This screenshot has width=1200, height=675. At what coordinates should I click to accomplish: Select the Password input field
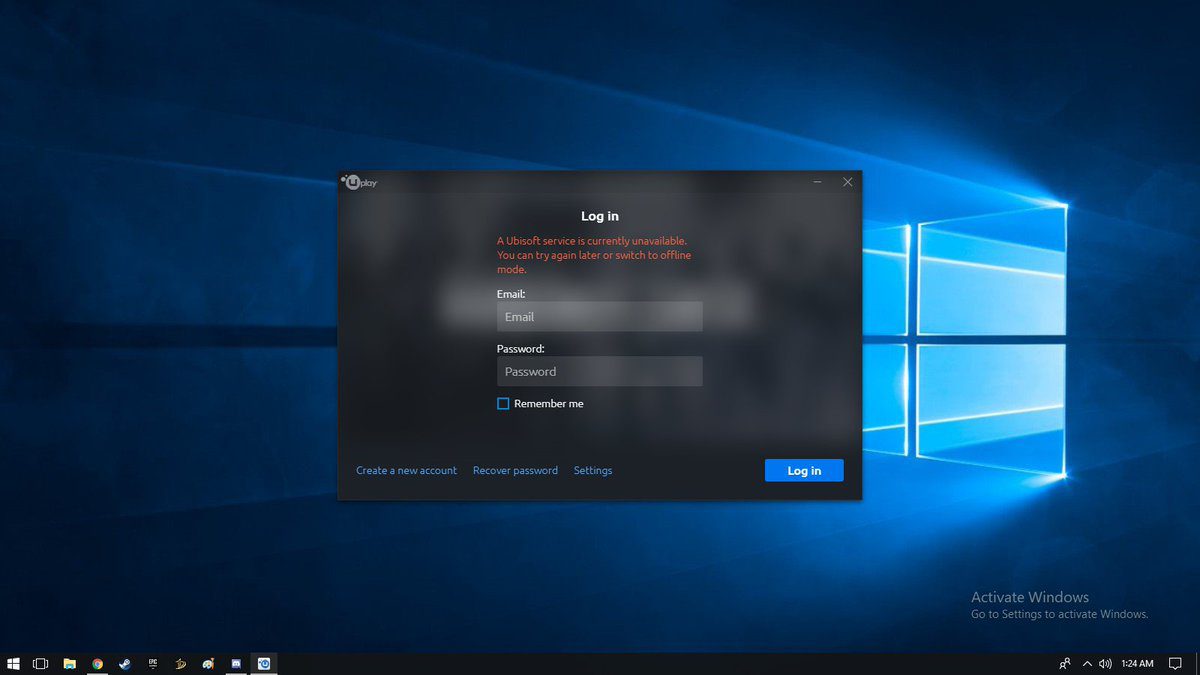(600, 371)
